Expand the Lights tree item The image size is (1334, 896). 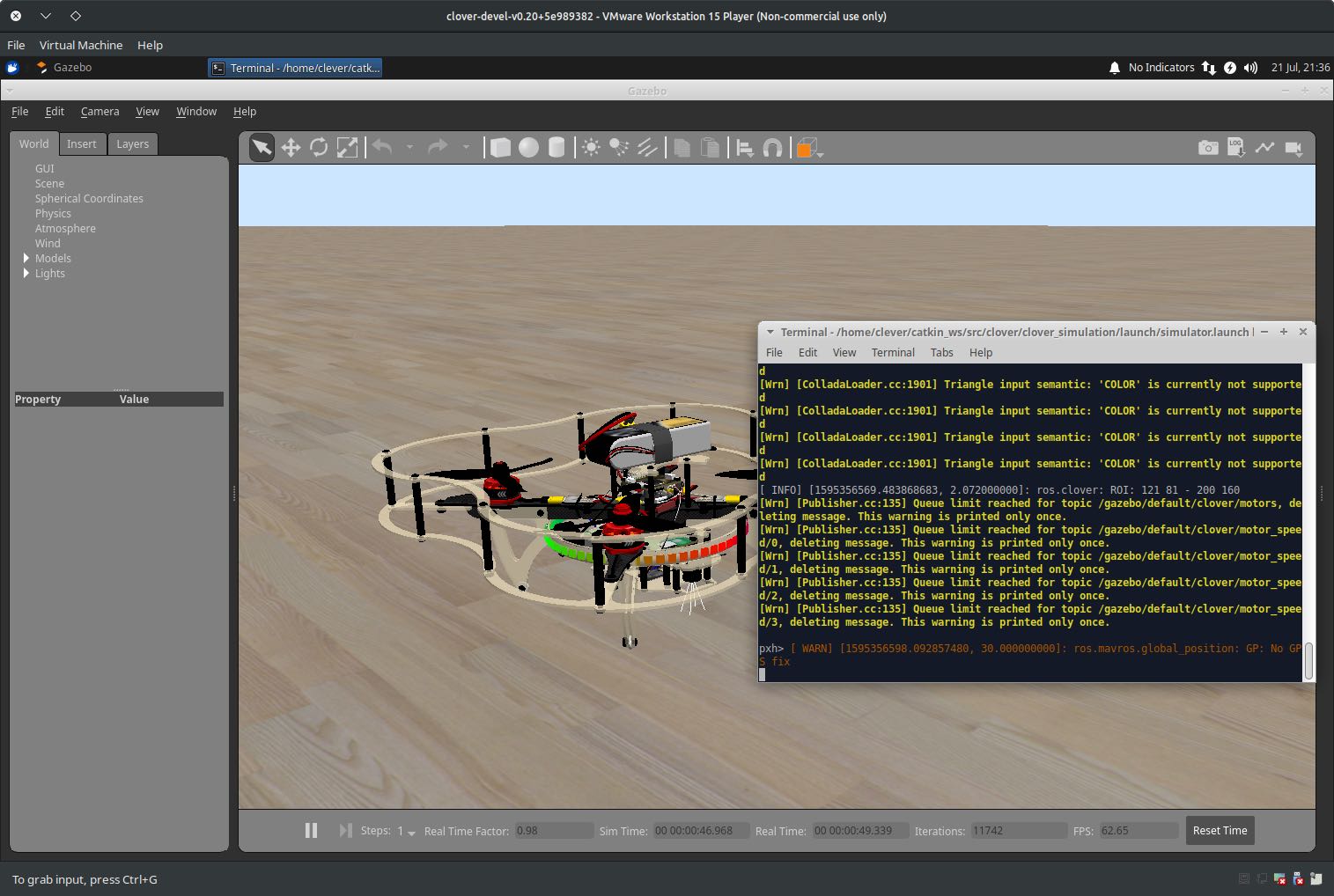click(x=26, y=273)
